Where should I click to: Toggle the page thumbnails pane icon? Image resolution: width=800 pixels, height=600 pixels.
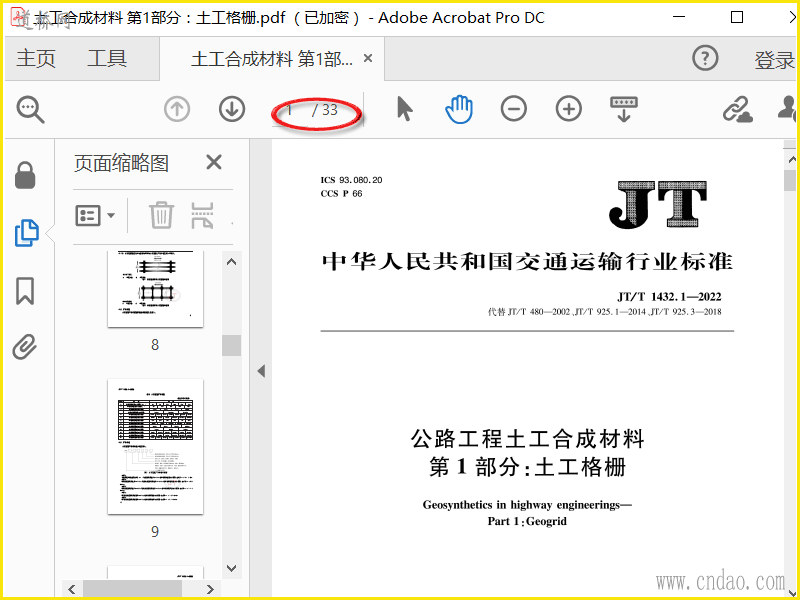tap(26, 233)
